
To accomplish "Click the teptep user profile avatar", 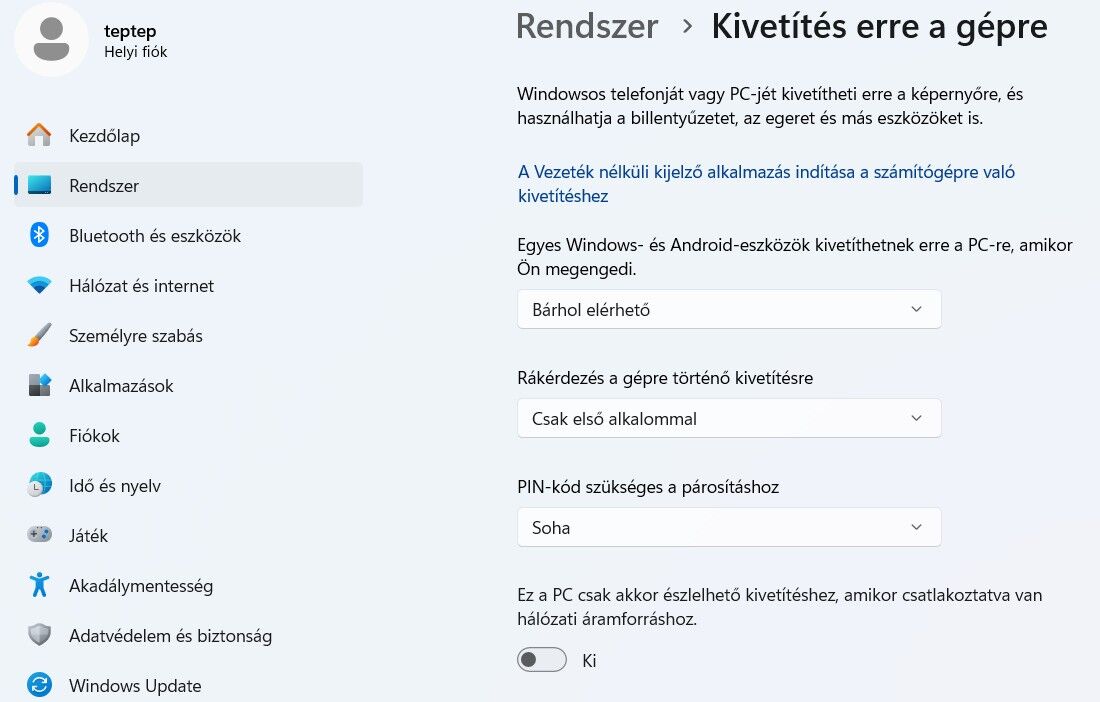I will [51, 40].
